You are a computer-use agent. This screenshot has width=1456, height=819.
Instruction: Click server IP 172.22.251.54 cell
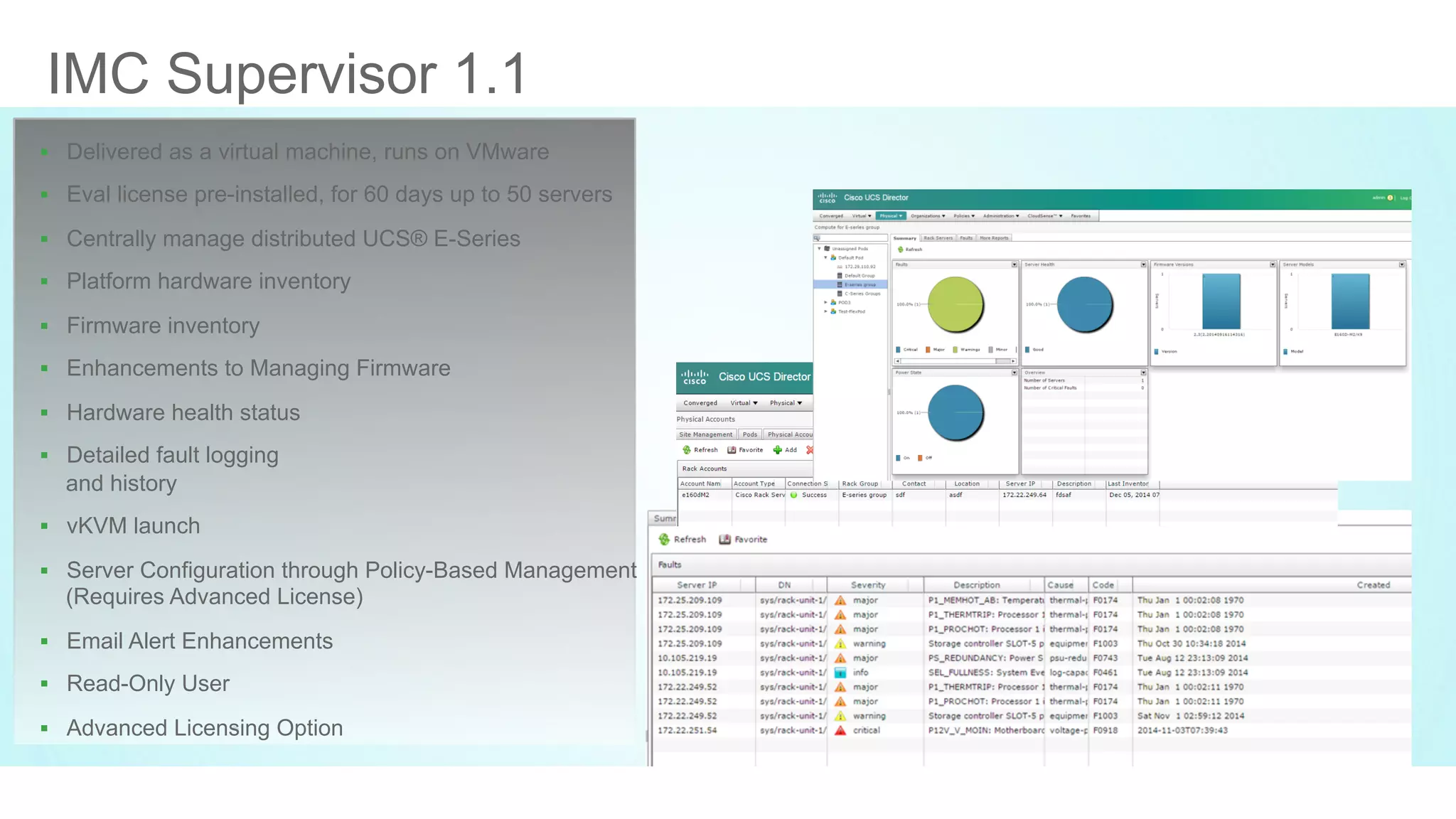(687, 730)
